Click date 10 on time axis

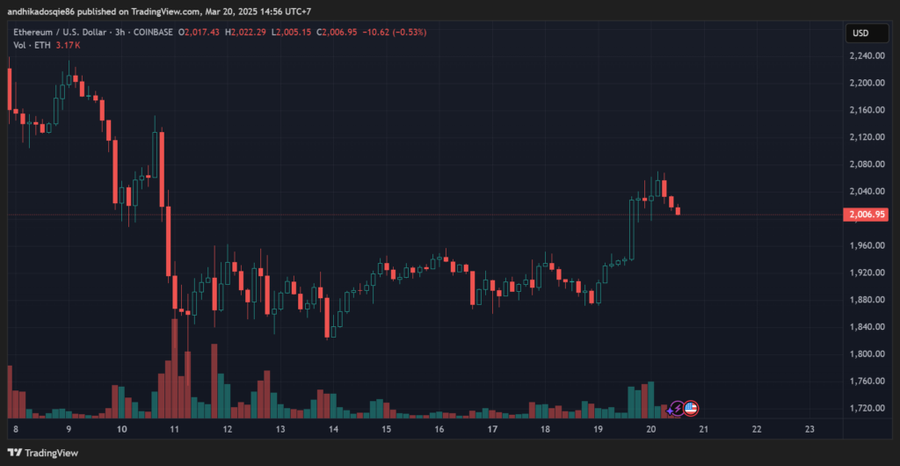pos(122,429)
